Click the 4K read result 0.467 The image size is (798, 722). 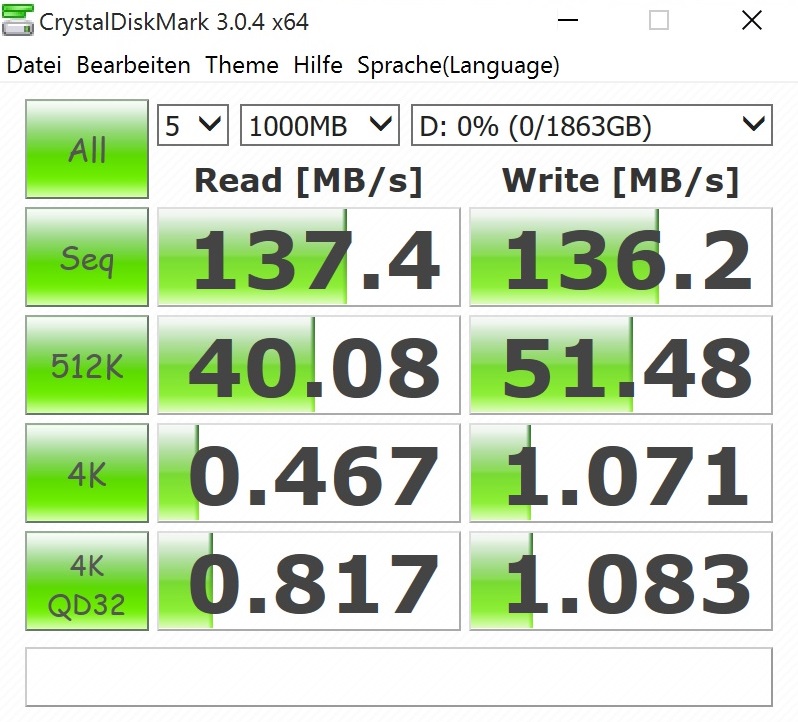[x=309, y=473]
